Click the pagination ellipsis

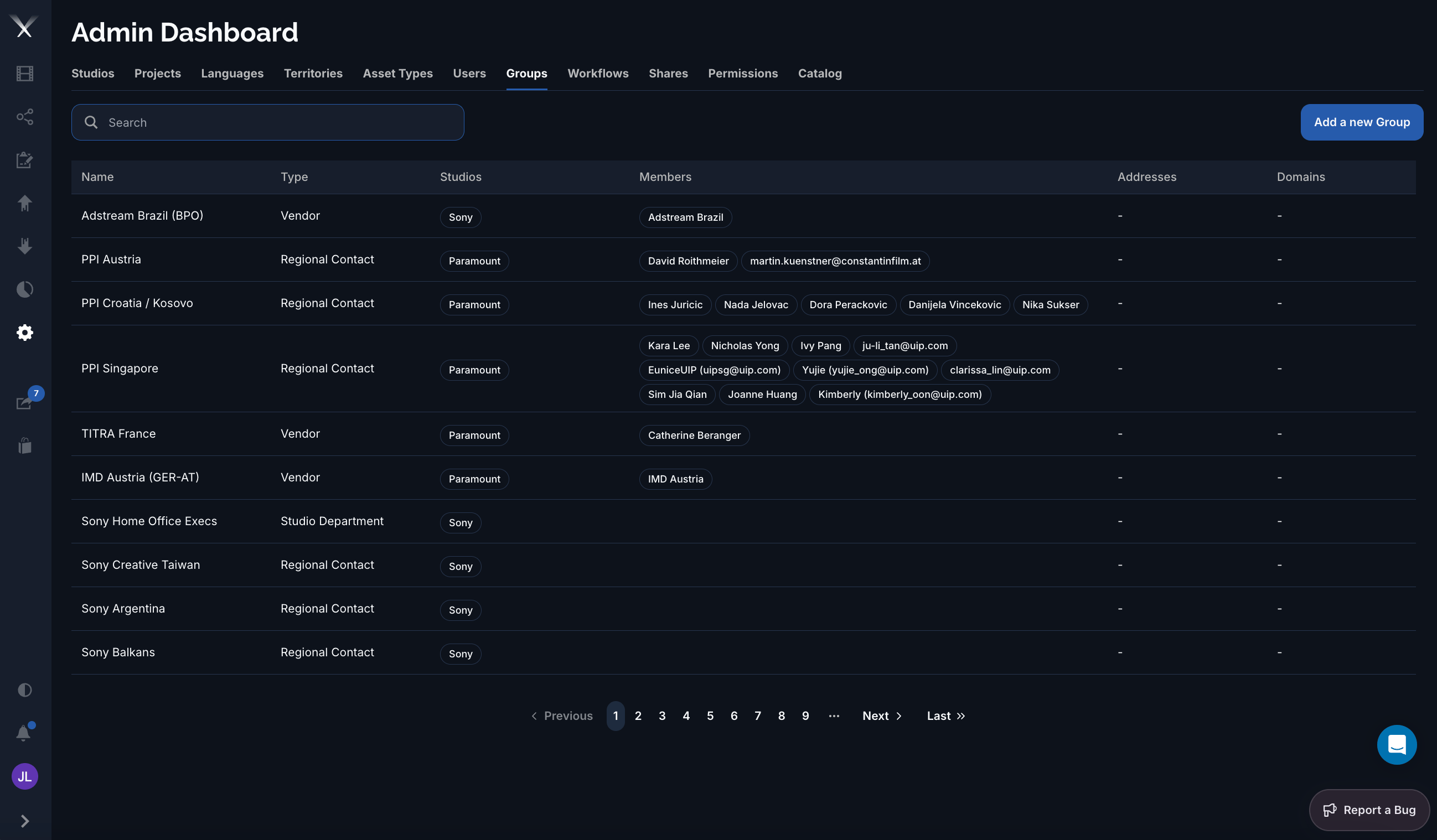pos(834,715)
